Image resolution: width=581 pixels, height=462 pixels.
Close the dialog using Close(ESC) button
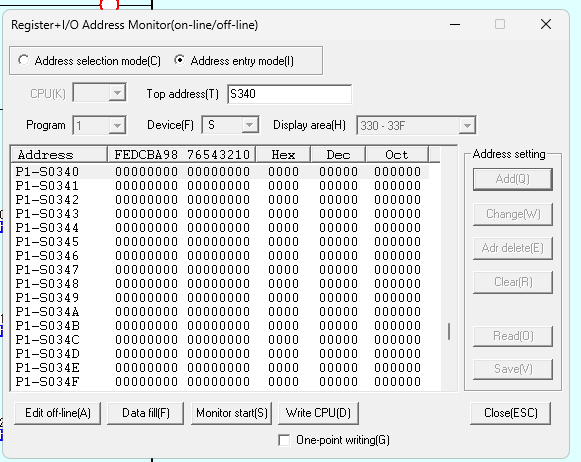[x=511, y=413]
